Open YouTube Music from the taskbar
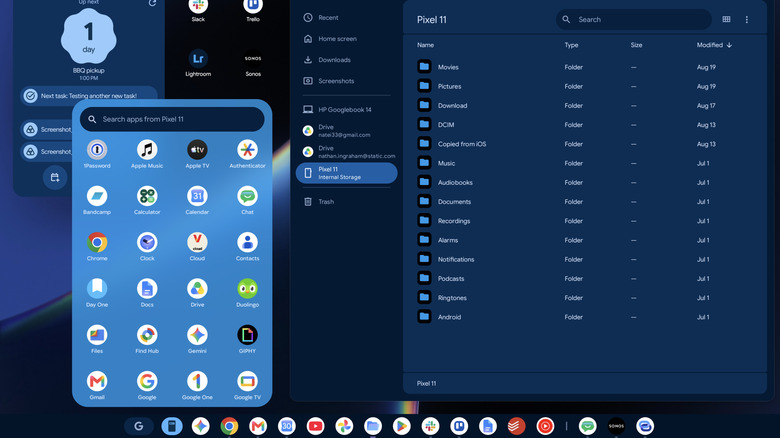780x438 pixels. (x=545, y=426)
